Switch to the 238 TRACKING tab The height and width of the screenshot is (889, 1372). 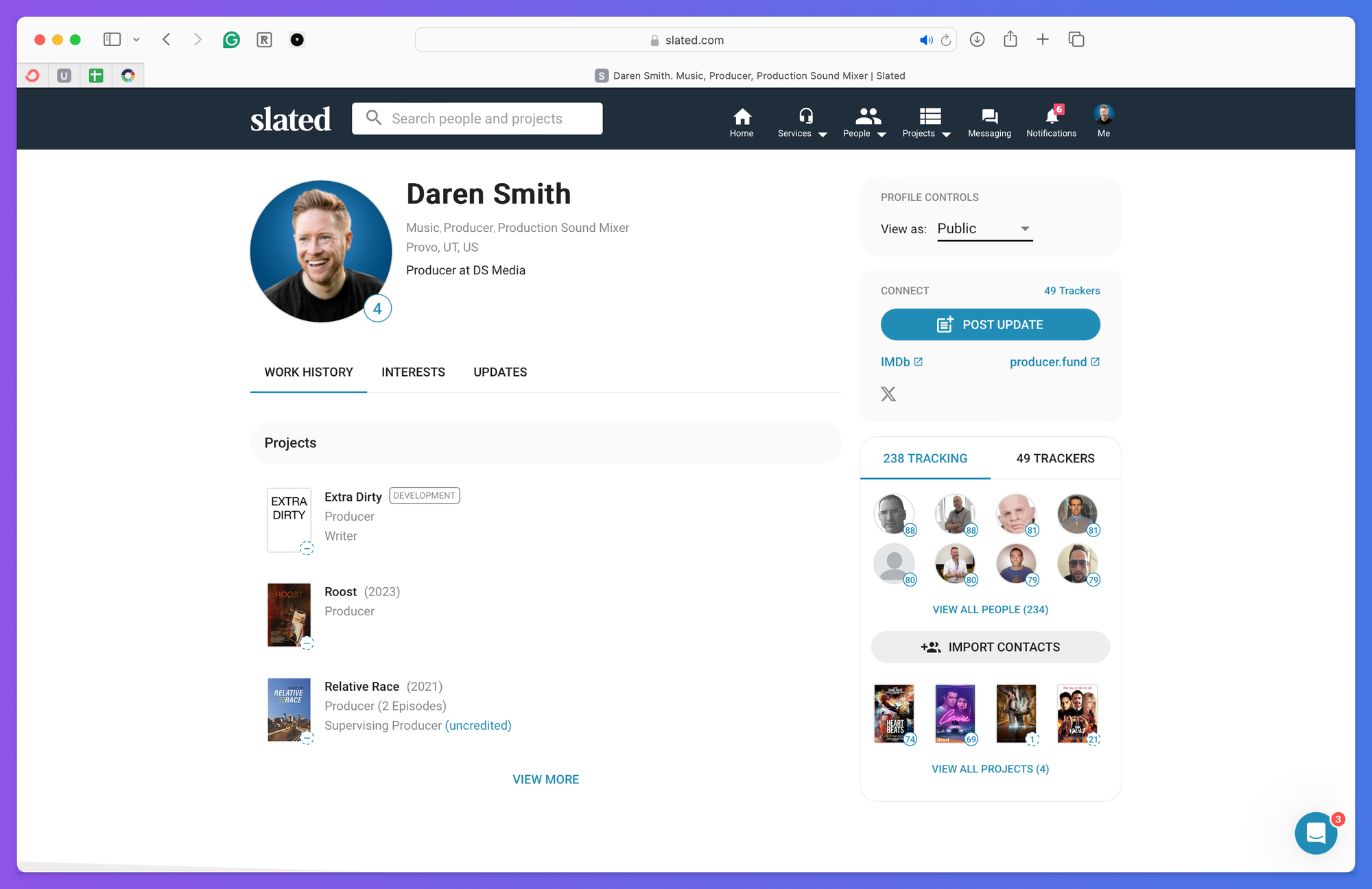tap(925, 458)
